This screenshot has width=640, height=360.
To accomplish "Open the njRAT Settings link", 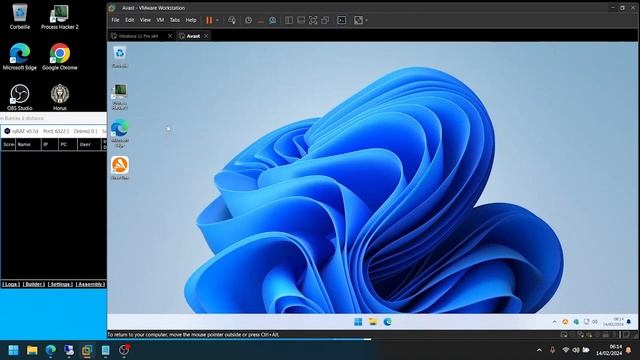I will 60,284.
